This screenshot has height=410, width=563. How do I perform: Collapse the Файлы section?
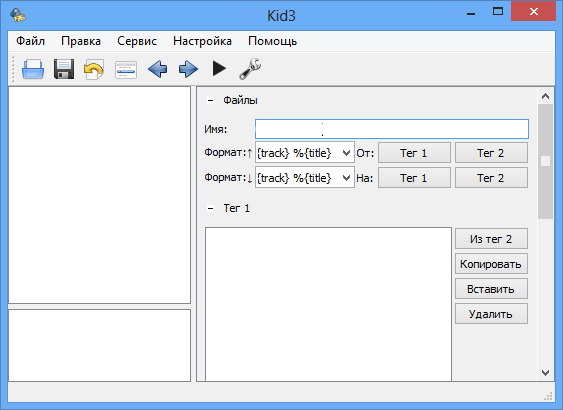tap(210, 101)
